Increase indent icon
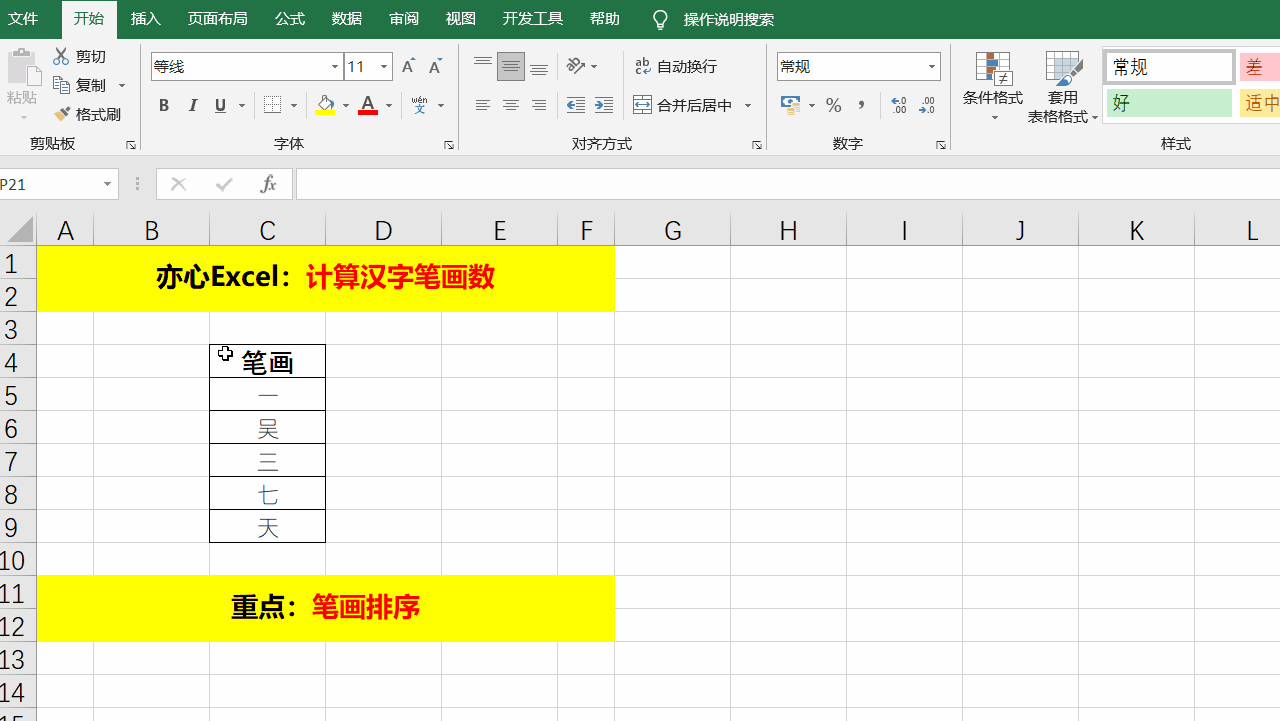Screen dimensions: 1280x721 pos(604,106)
